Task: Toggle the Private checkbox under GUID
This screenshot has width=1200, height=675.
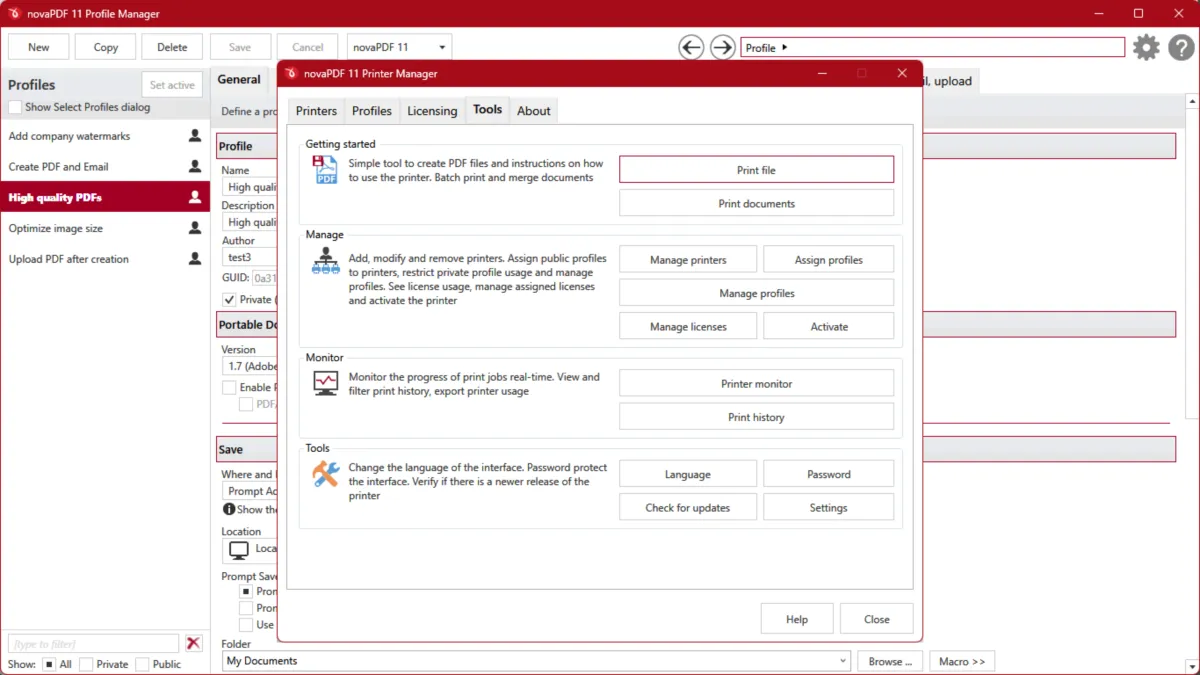Action: pos(229,299)
